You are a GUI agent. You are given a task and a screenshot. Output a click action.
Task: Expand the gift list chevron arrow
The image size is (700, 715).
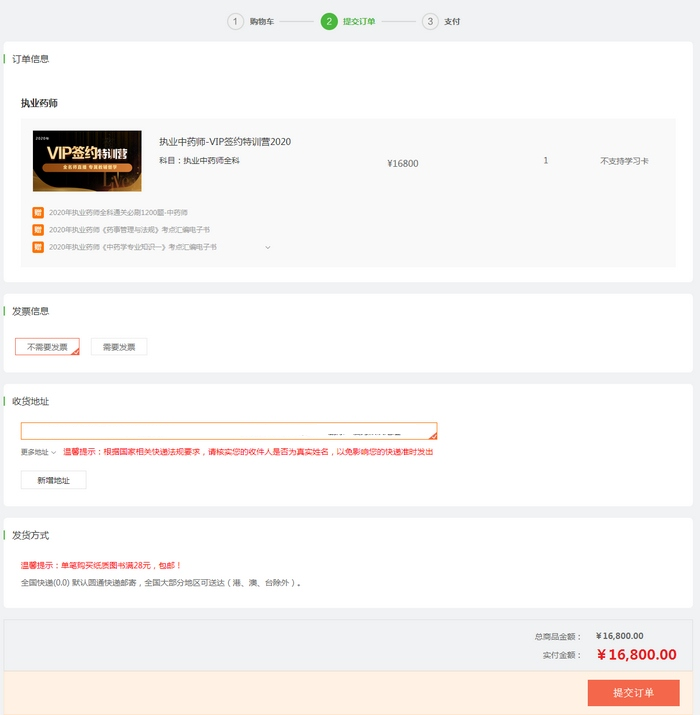click(268, 247)
